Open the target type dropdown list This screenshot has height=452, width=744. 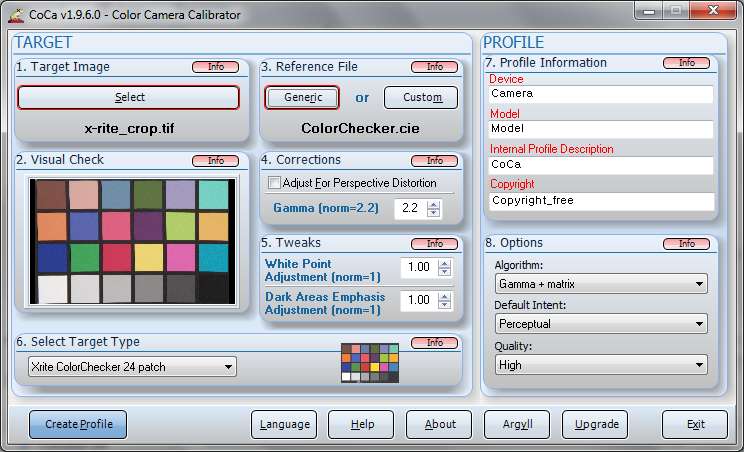[x=132, y=367]
